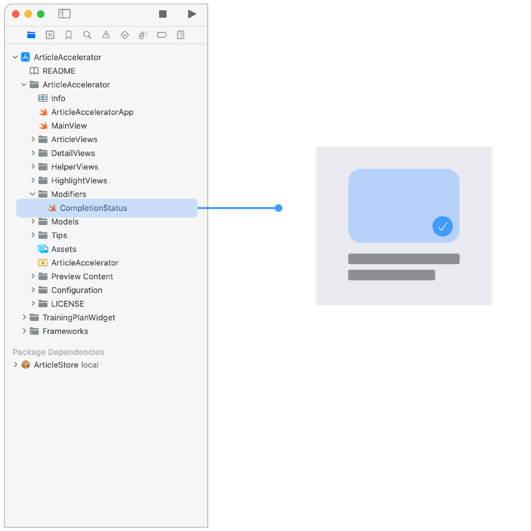Screen dimensions: 531x531
Task: Collapse the ArticleAccelerator project root
Action: click(x=15, y=57)
